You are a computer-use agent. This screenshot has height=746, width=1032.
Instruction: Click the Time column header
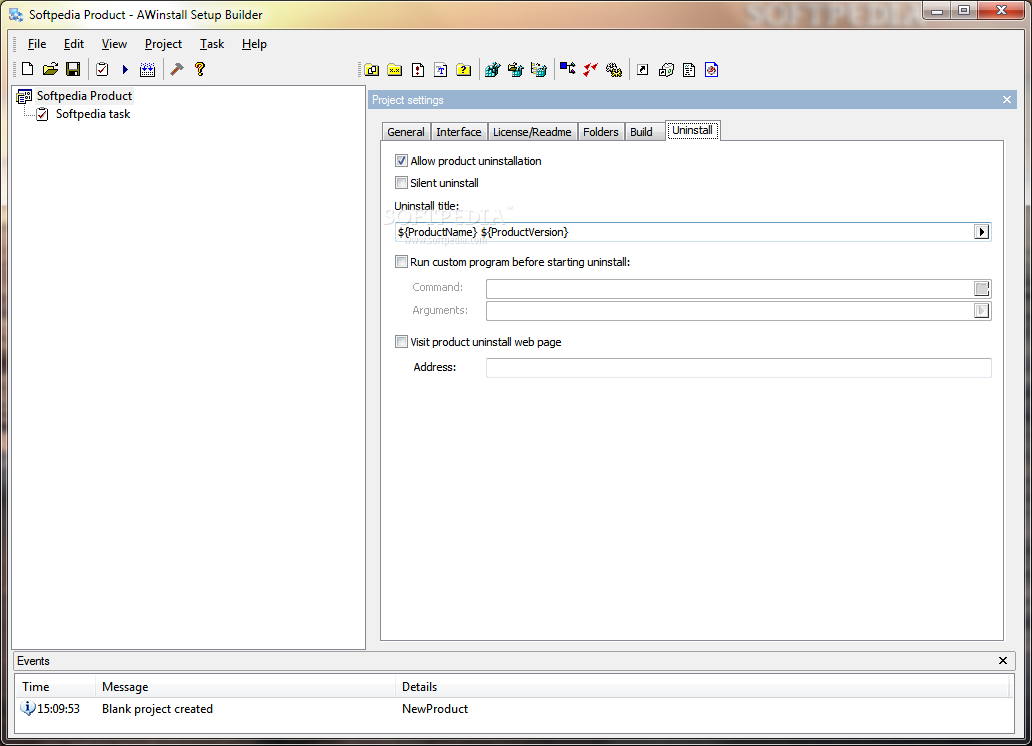click(x=56, y=687)
